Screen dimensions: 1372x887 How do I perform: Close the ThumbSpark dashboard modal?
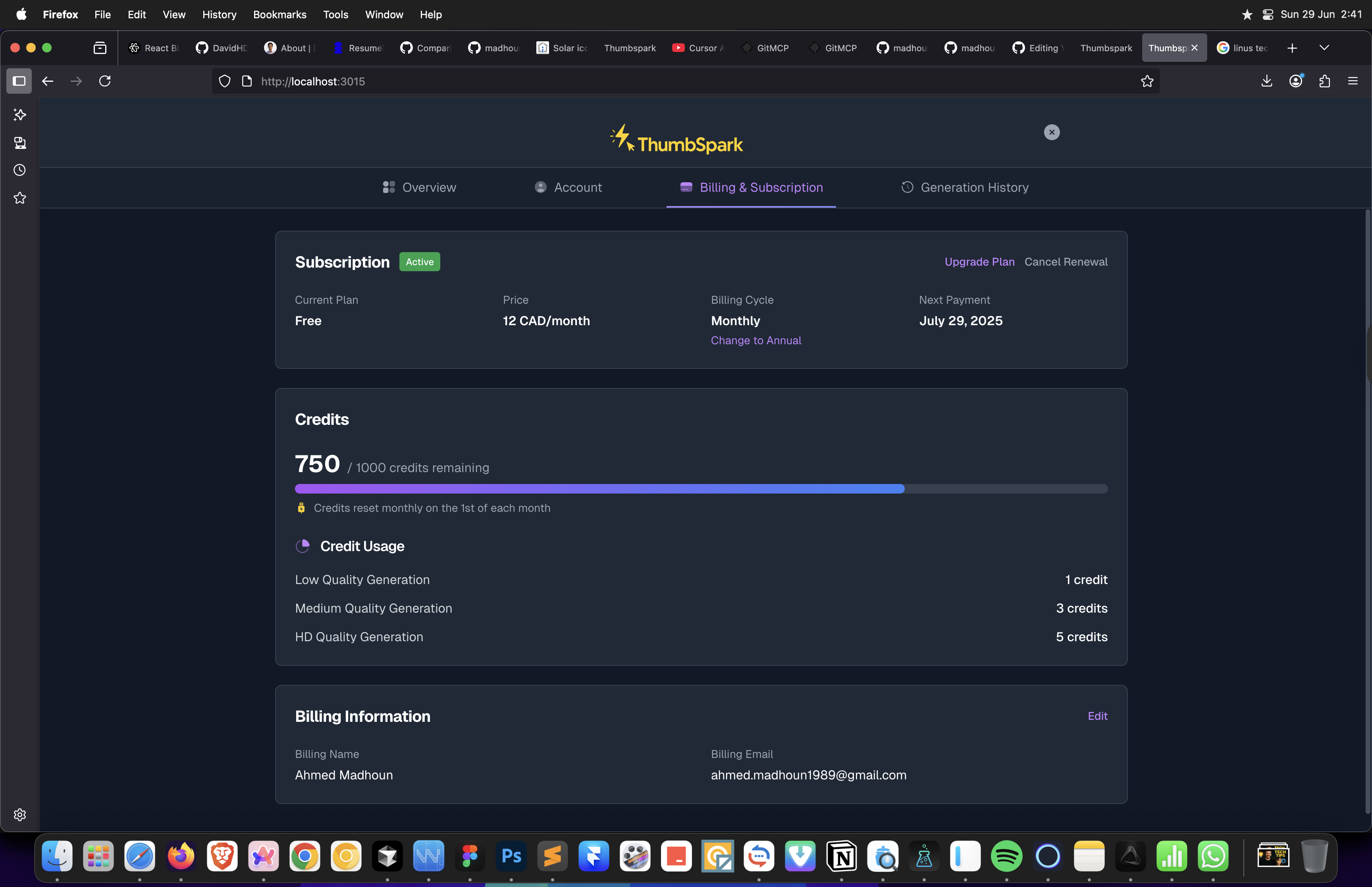[1051, 133]
